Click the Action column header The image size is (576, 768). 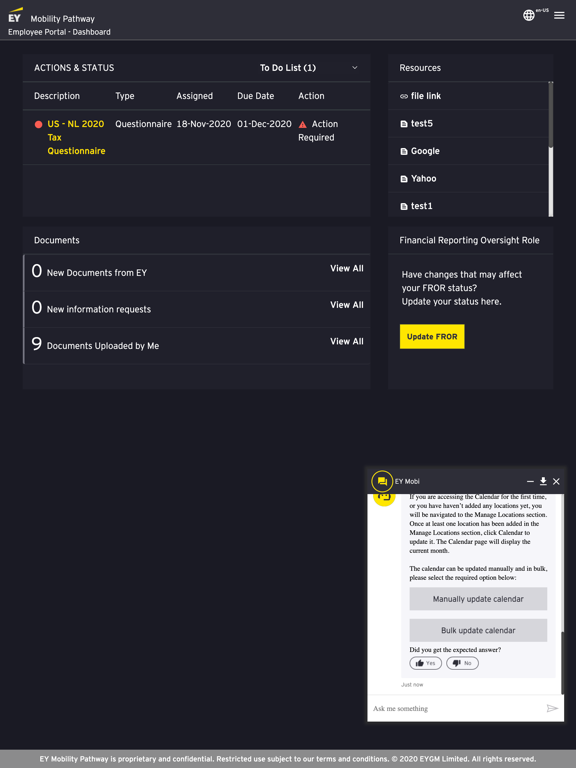(311, 96)
